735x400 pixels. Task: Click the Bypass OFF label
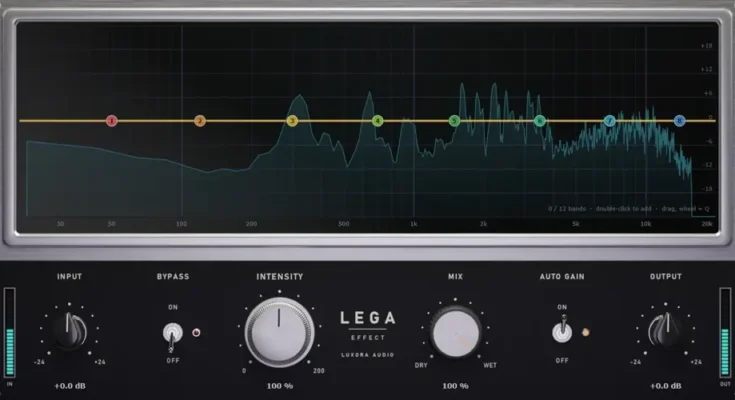click(x=173, y=361)
